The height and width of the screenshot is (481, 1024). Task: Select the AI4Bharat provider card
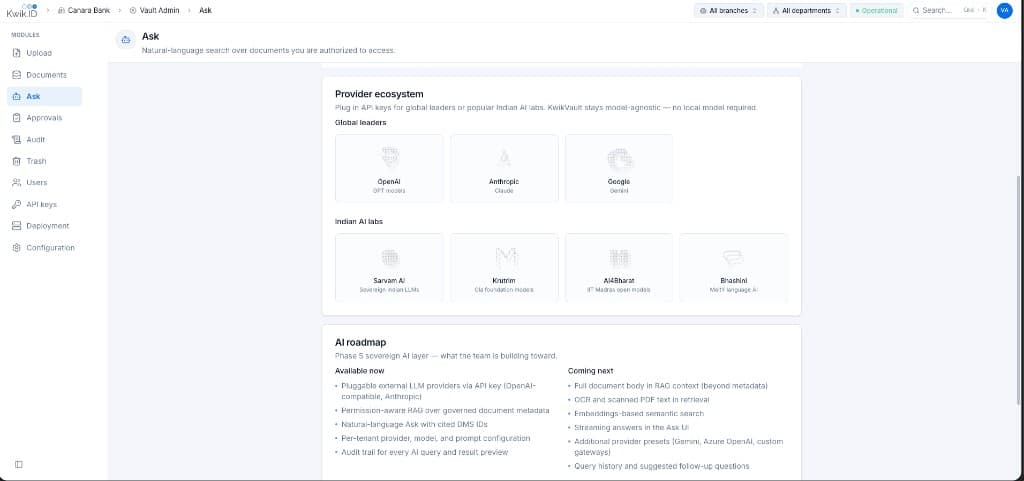point(618,268)
